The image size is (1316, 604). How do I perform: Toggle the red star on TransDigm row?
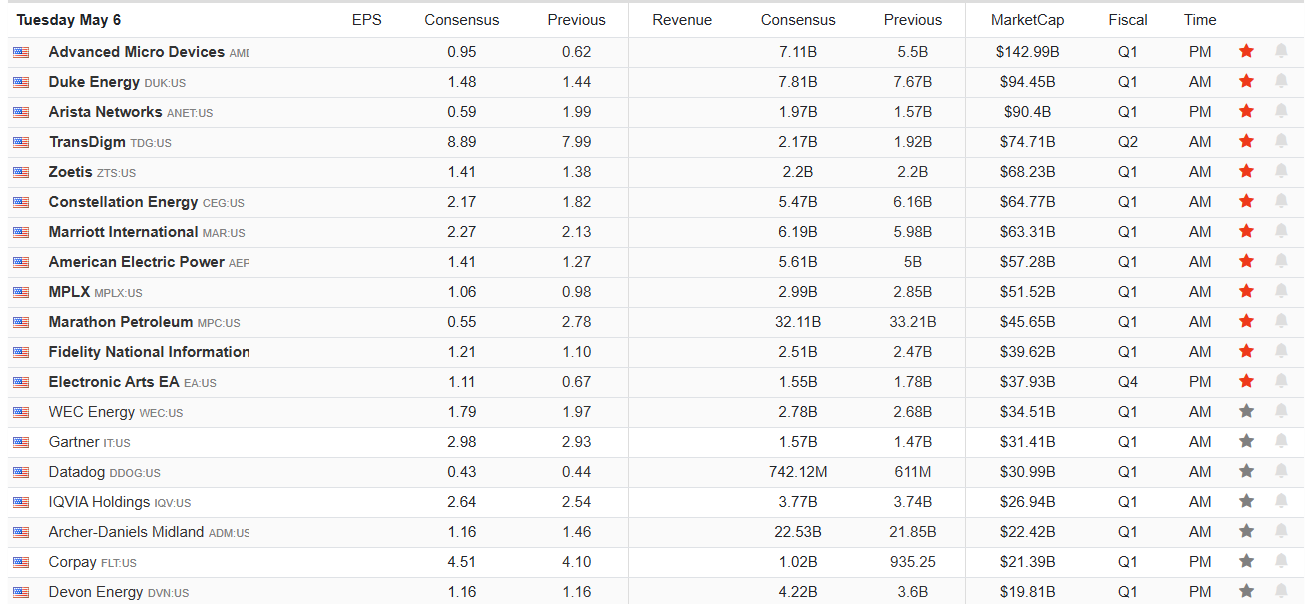click(1246, 141)
